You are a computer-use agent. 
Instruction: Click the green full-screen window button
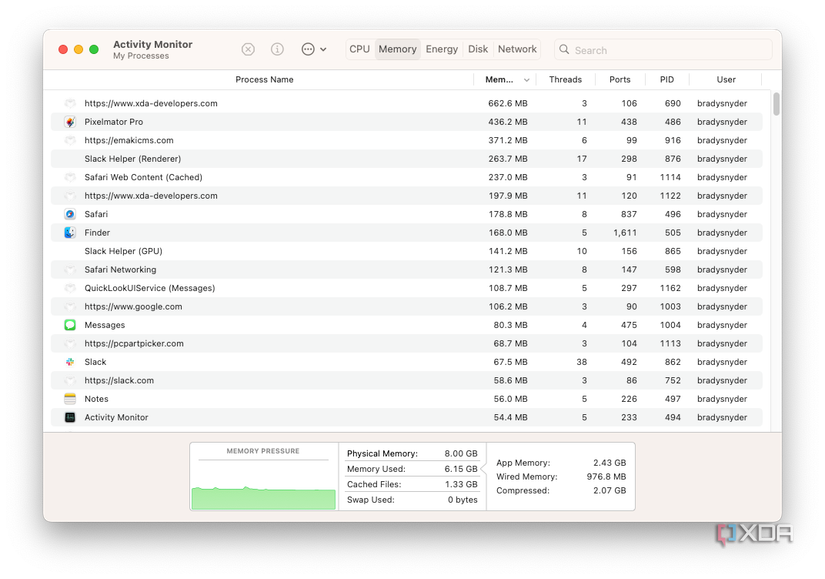point(94,49)
